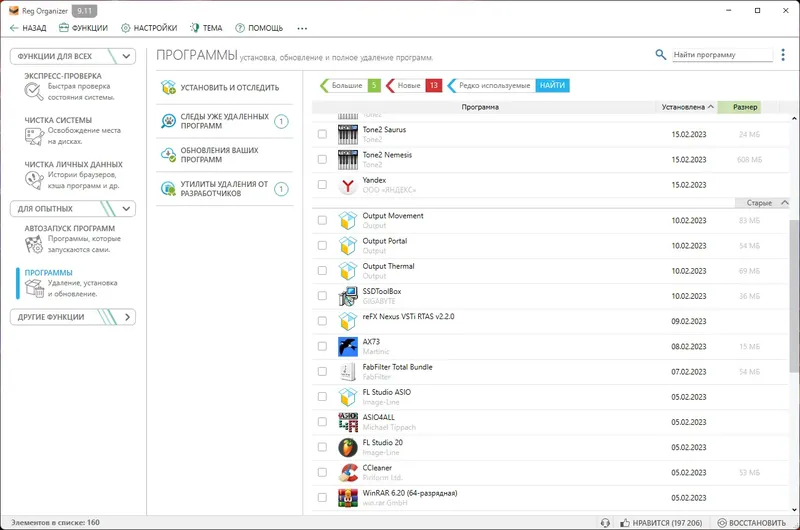Click the search magnifier icon
Image resolution: width=800 pixels, height=530 pixels.
[660, 54]
